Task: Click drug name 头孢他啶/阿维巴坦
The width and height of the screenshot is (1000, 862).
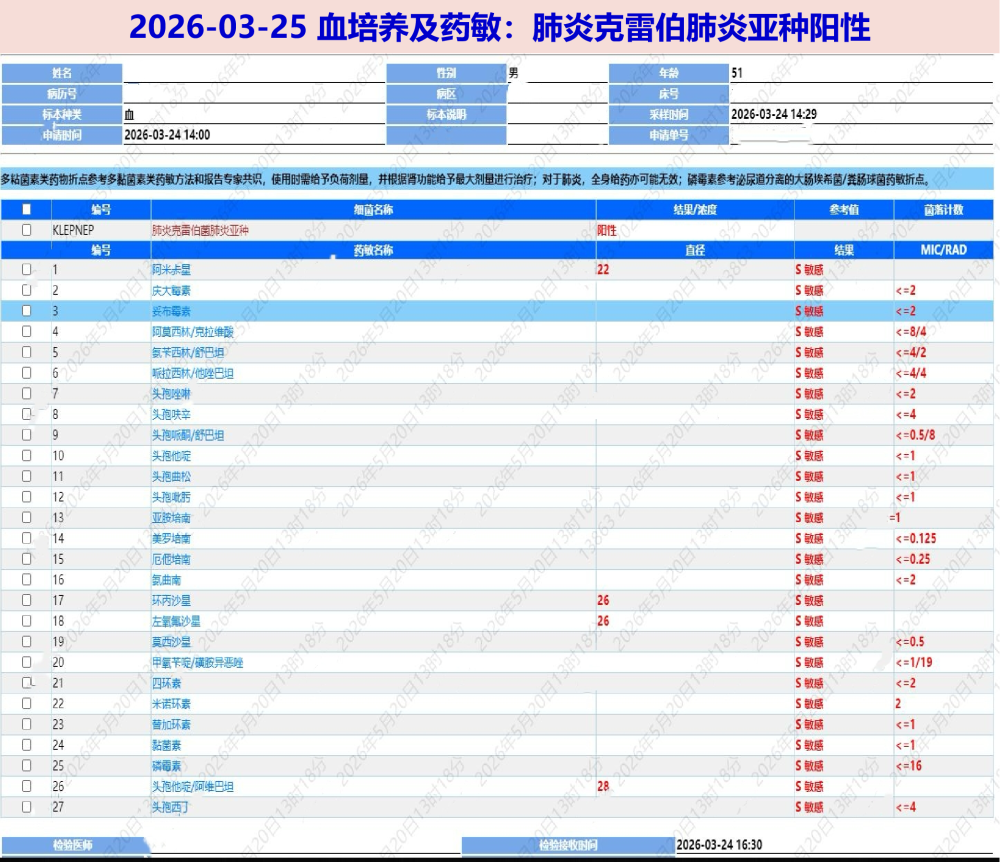Action: (x=193, y=786)
